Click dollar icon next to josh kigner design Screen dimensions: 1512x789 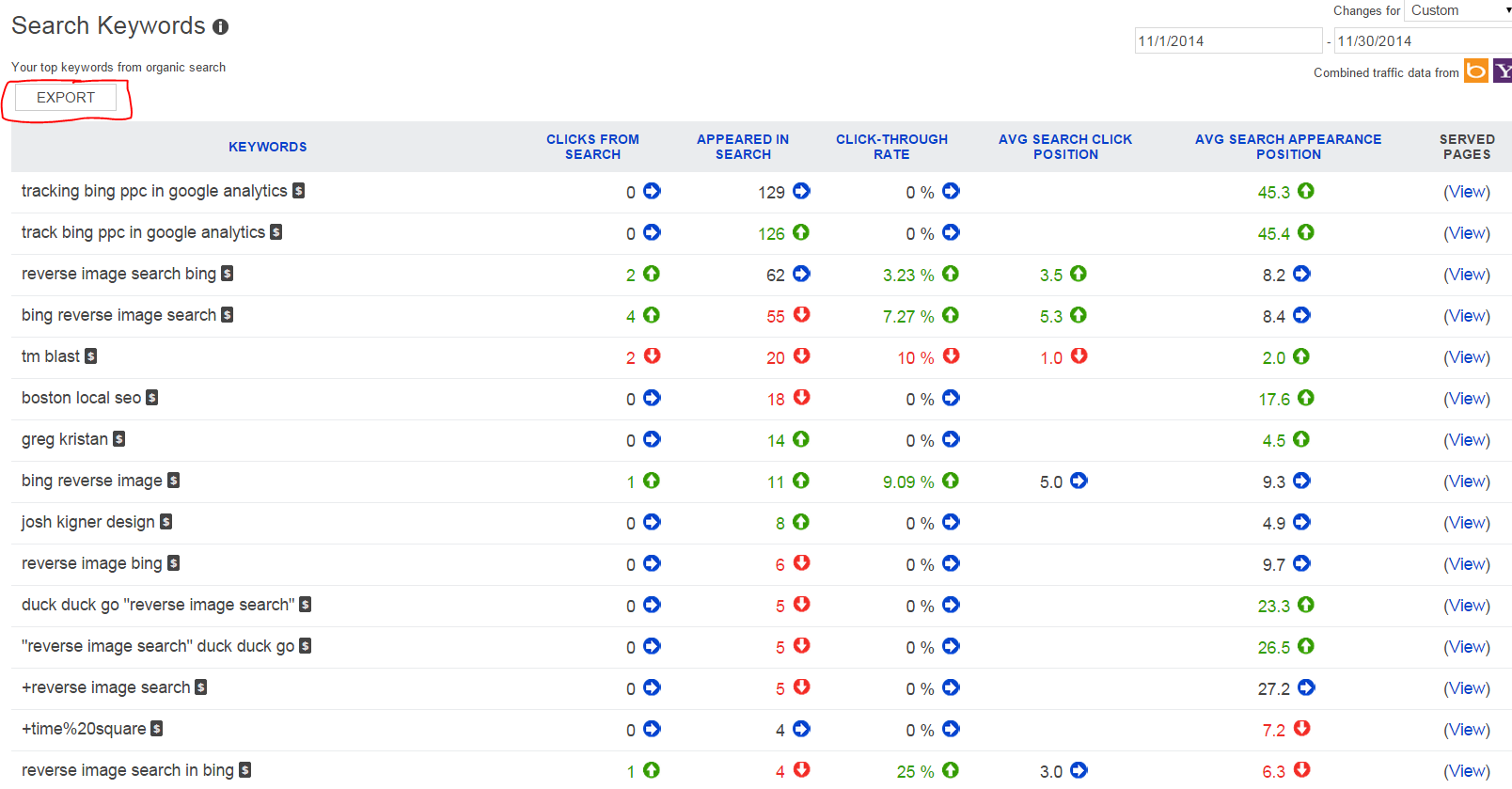[166, 522]
